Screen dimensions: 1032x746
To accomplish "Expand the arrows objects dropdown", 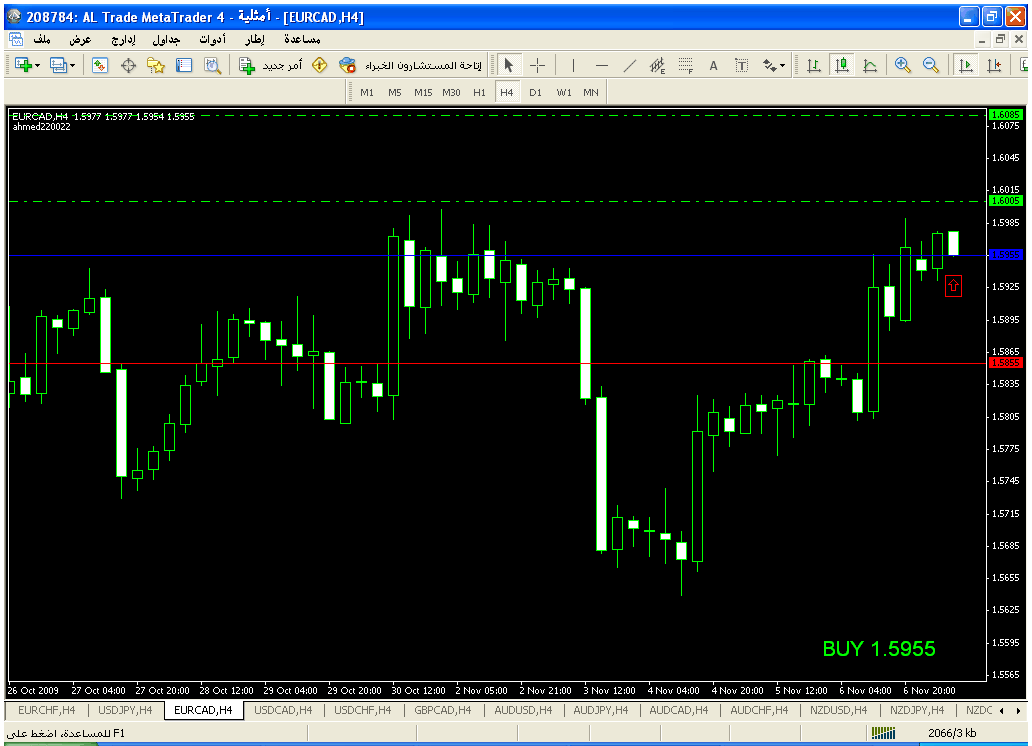I will click(783, 65).
